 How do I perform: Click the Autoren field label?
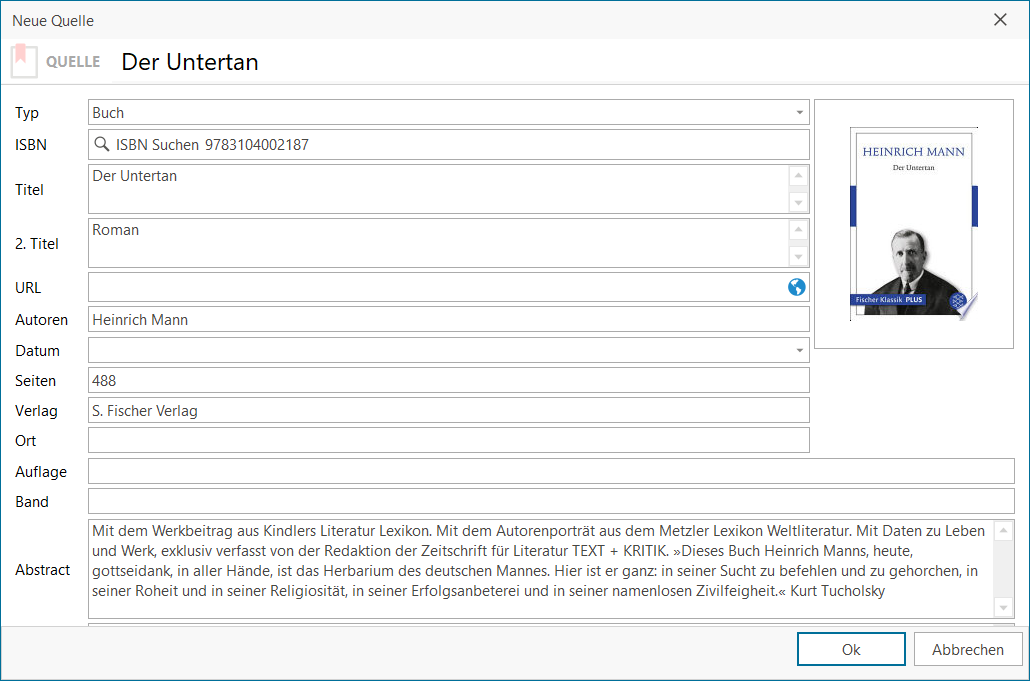41,320
